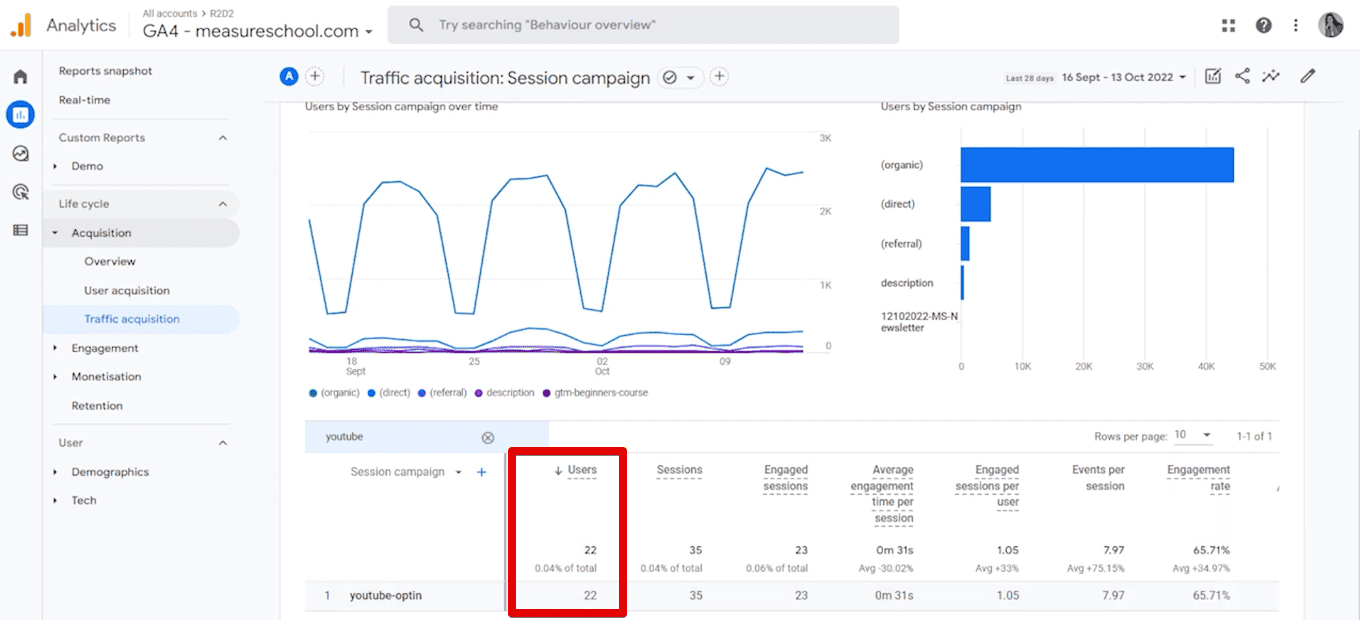Image resolution: width=1360 pixels, height=621 pixels.
Task: Click the Analytics search bar
Action: (x=643, y=24)
